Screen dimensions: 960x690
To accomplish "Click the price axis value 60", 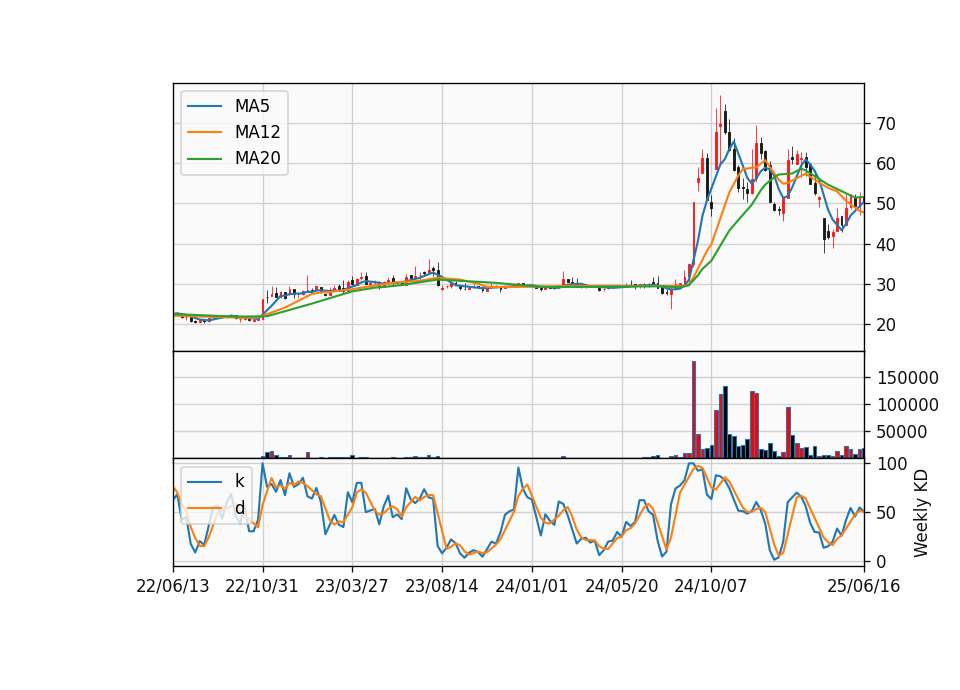I will pyautogui.click(x=886, y=164).
